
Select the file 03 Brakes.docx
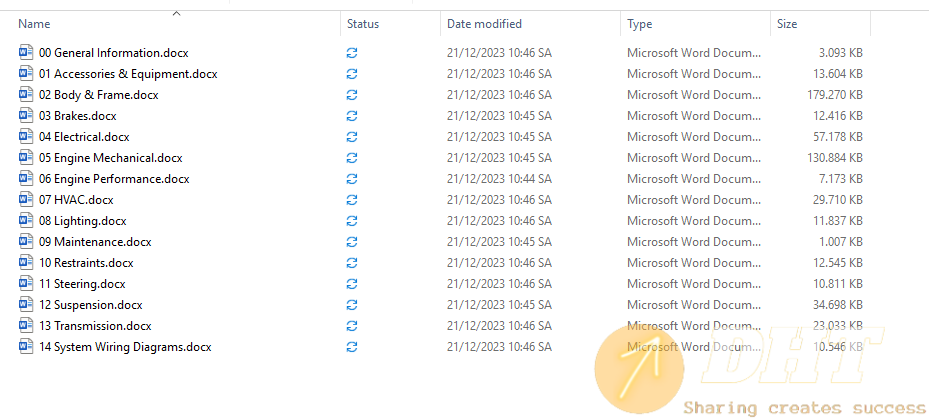pyautogui.click(x=77, y=116)
